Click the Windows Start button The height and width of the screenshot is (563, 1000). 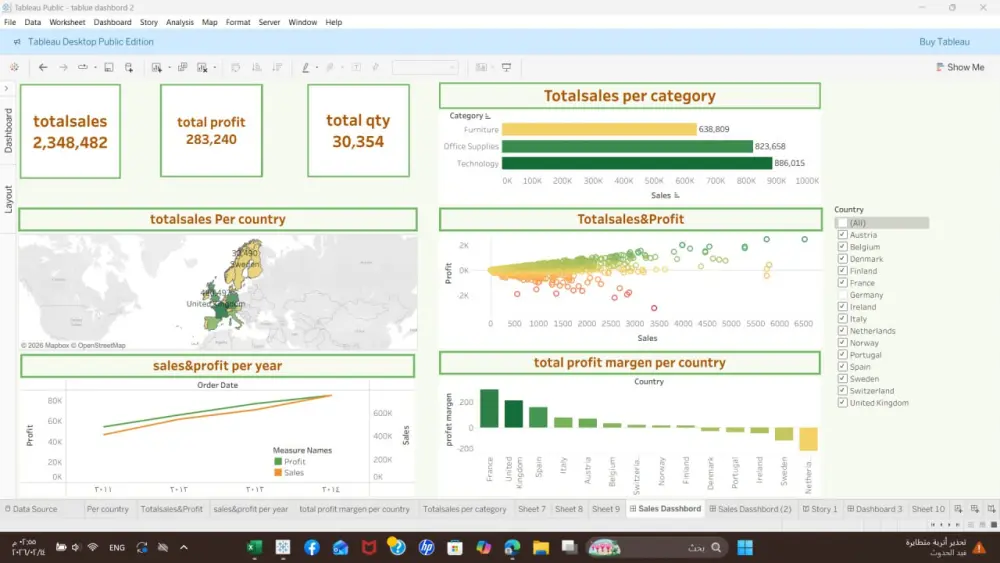pyautogui.click(x=745, y=547)
